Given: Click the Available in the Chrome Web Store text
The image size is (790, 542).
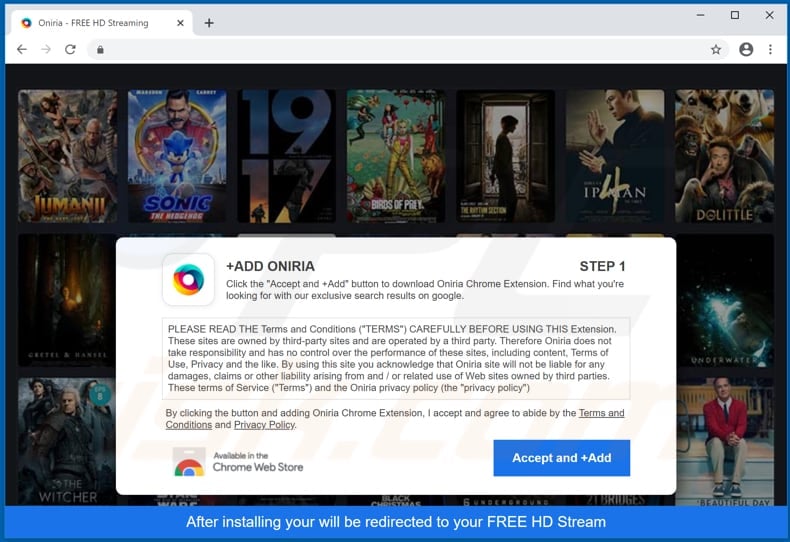Looking at the screenshot, I should click(257, 462).
